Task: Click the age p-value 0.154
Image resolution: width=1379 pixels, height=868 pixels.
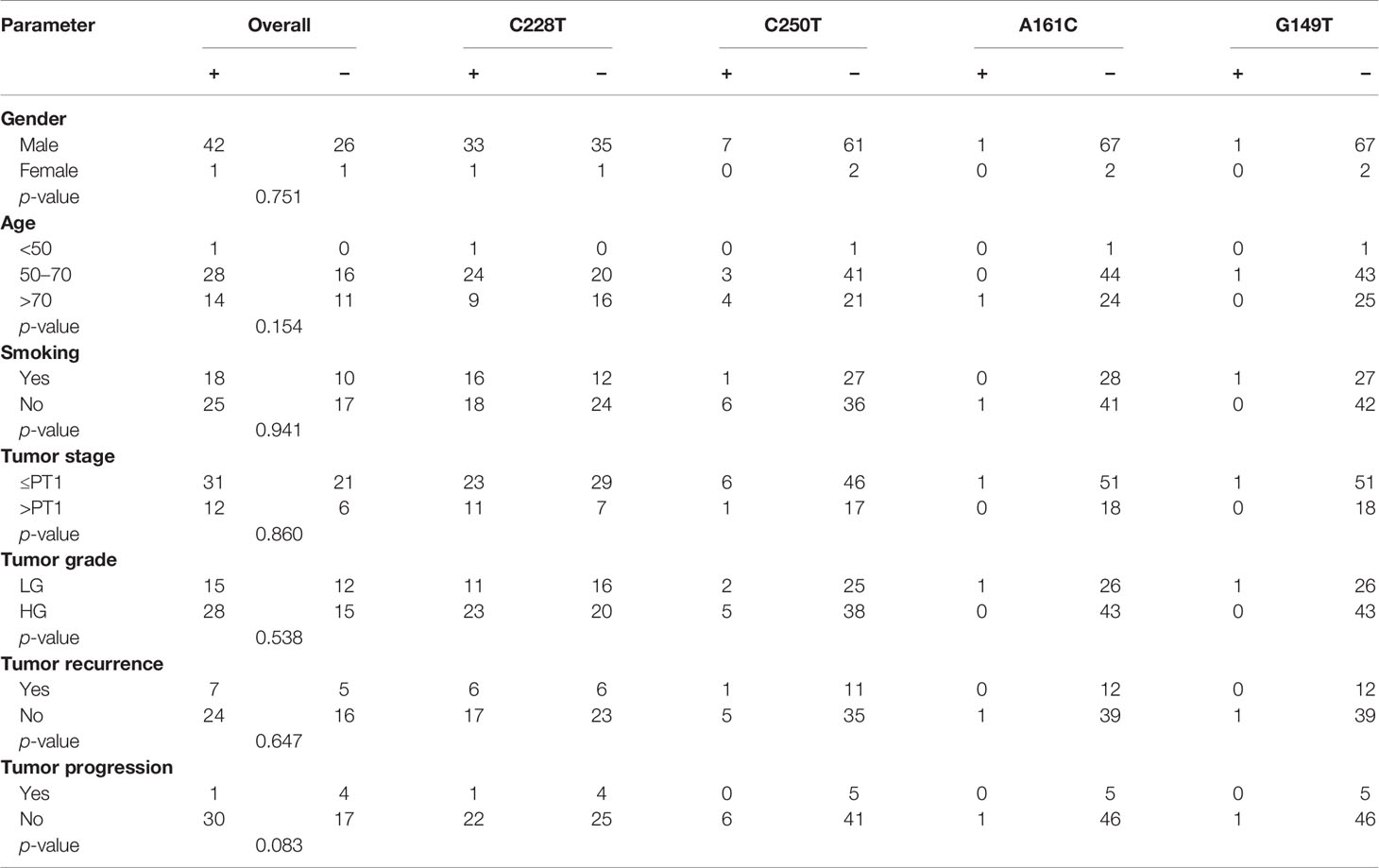Action: pyautogui.click(x=279, y=327)
